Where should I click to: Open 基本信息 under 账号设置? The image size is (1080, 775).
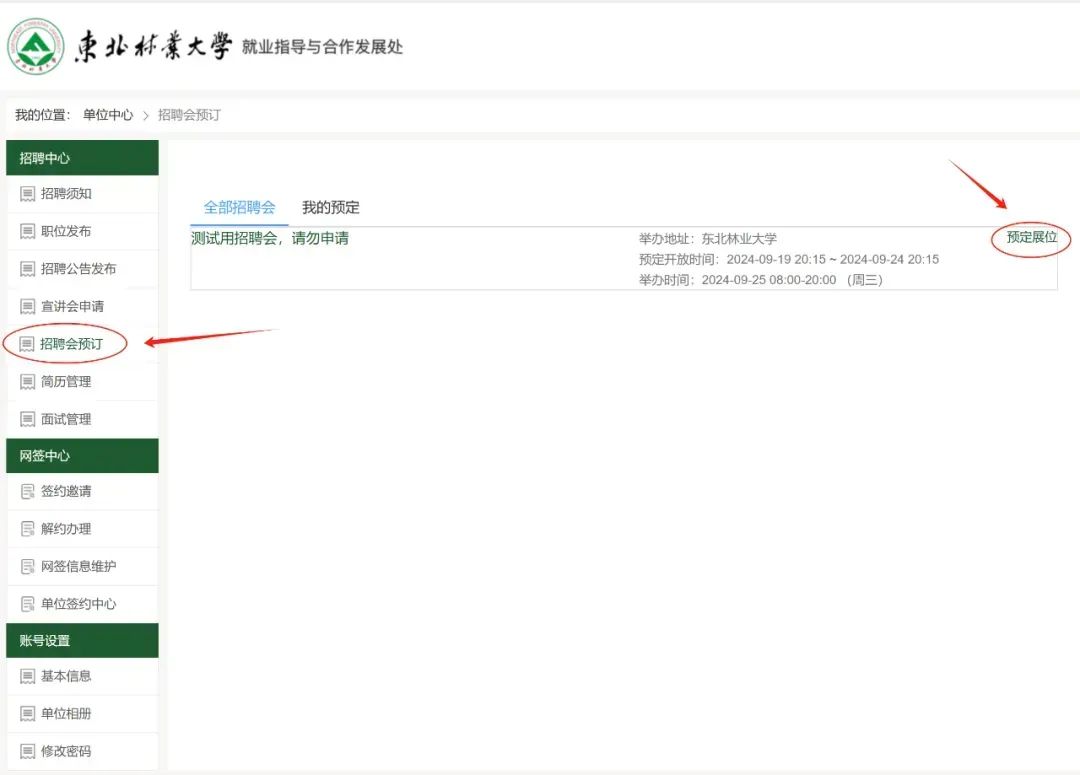point(66,676)
